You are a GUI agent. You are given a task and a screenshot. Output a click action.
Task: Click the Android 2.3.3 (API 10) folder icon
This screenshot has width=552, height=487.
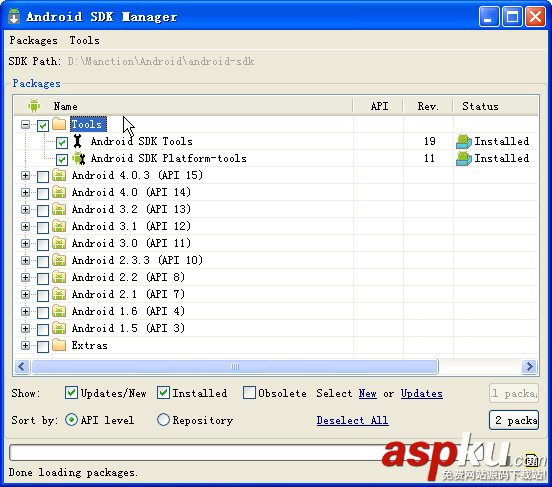[59, 260]
